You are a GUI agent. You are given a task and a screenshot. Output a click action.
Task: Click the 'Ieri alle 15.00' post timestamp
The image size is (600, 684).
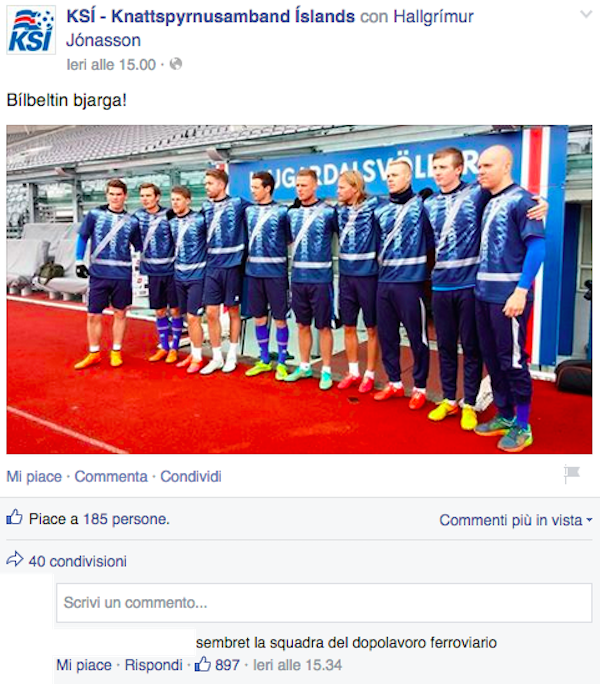pos(111,65)
